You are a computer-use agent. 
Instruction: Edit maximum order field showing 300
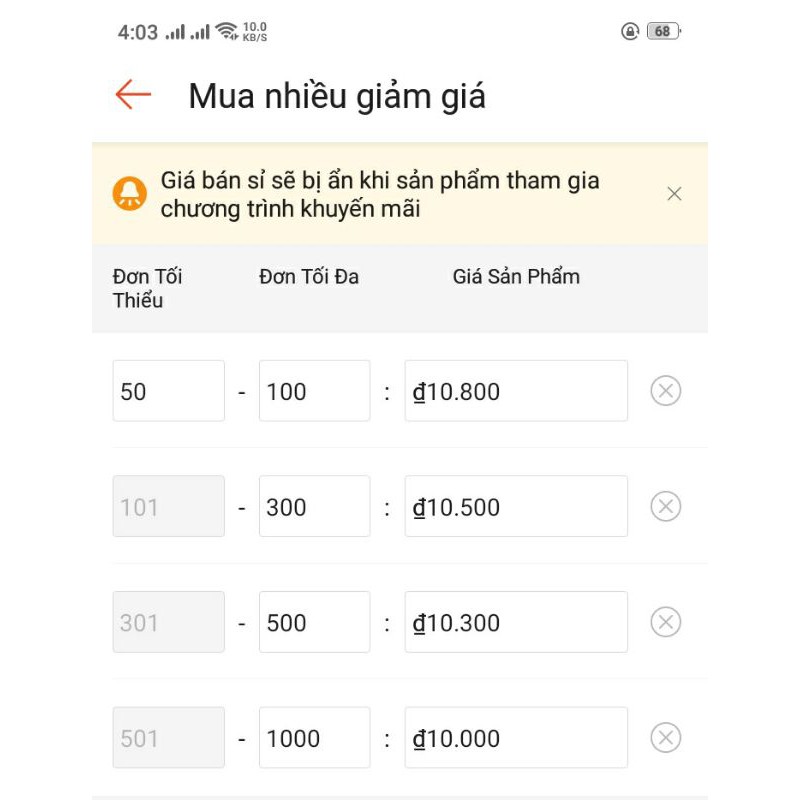(x=314, y=507)
